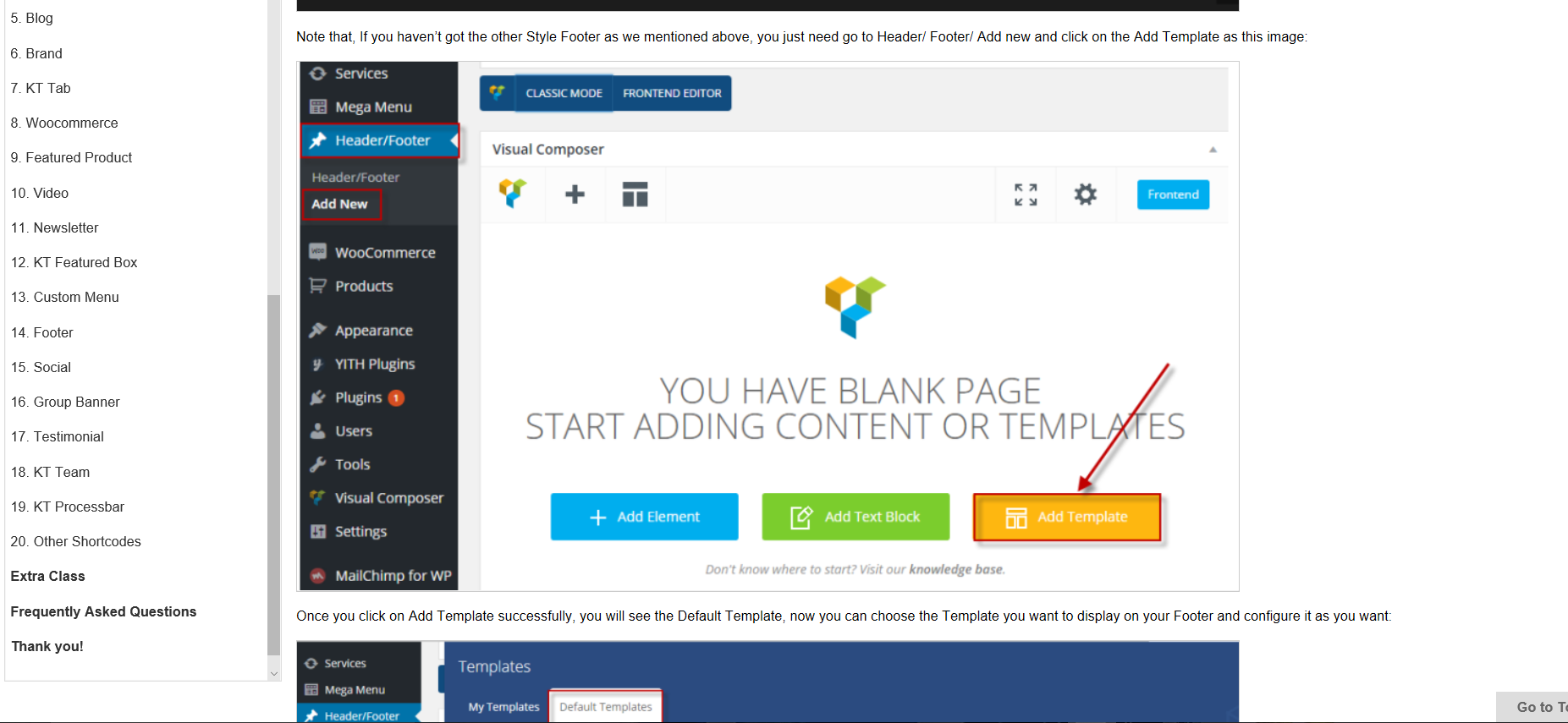Click the gear settings icon in composer toolbar
Image resolution: width=1568 pixels, height=723 pixels.
(x=1086, y=194)
